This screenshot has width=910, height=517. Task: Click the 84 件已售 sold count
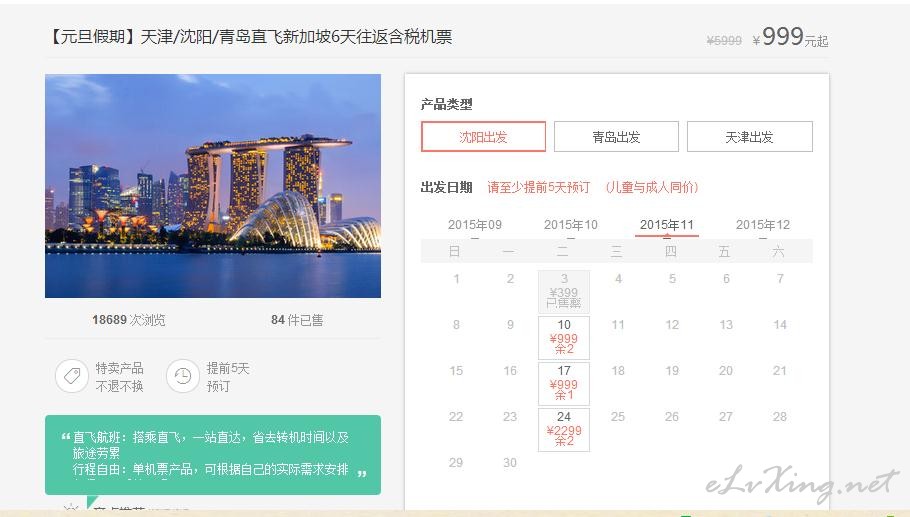(297, 320)
